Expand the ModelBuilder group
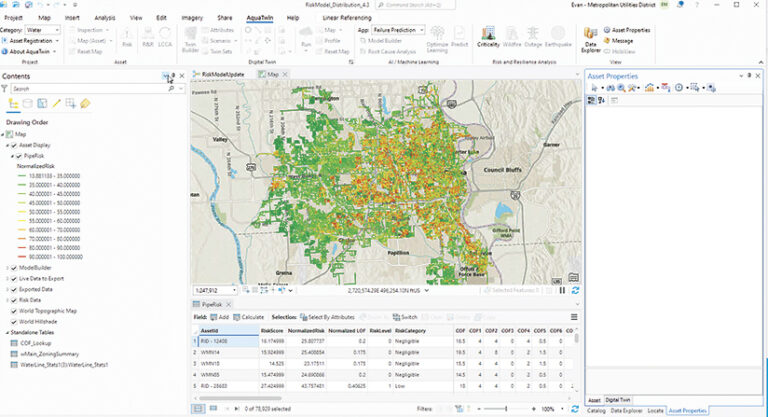Screen dimensions: 768x417 [x=7, y=268]
